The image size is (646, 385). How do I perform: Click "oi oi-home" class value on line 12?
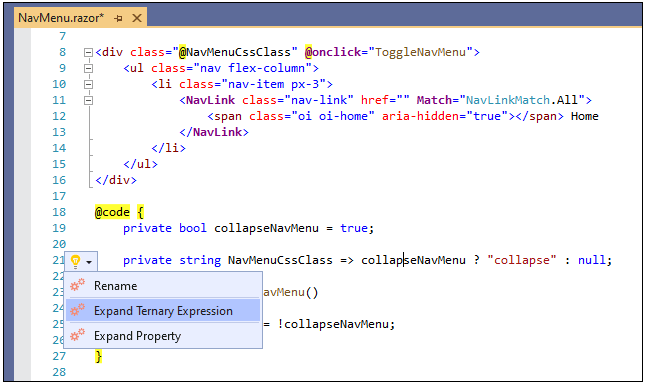click(x=333, y=117)
